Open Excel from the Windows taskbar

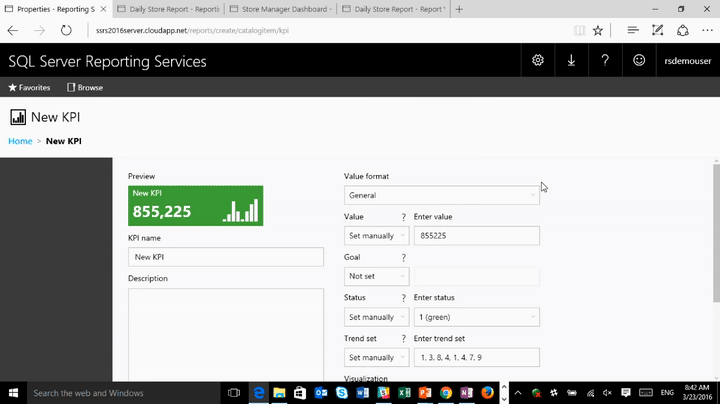click(x=404, y=393)
